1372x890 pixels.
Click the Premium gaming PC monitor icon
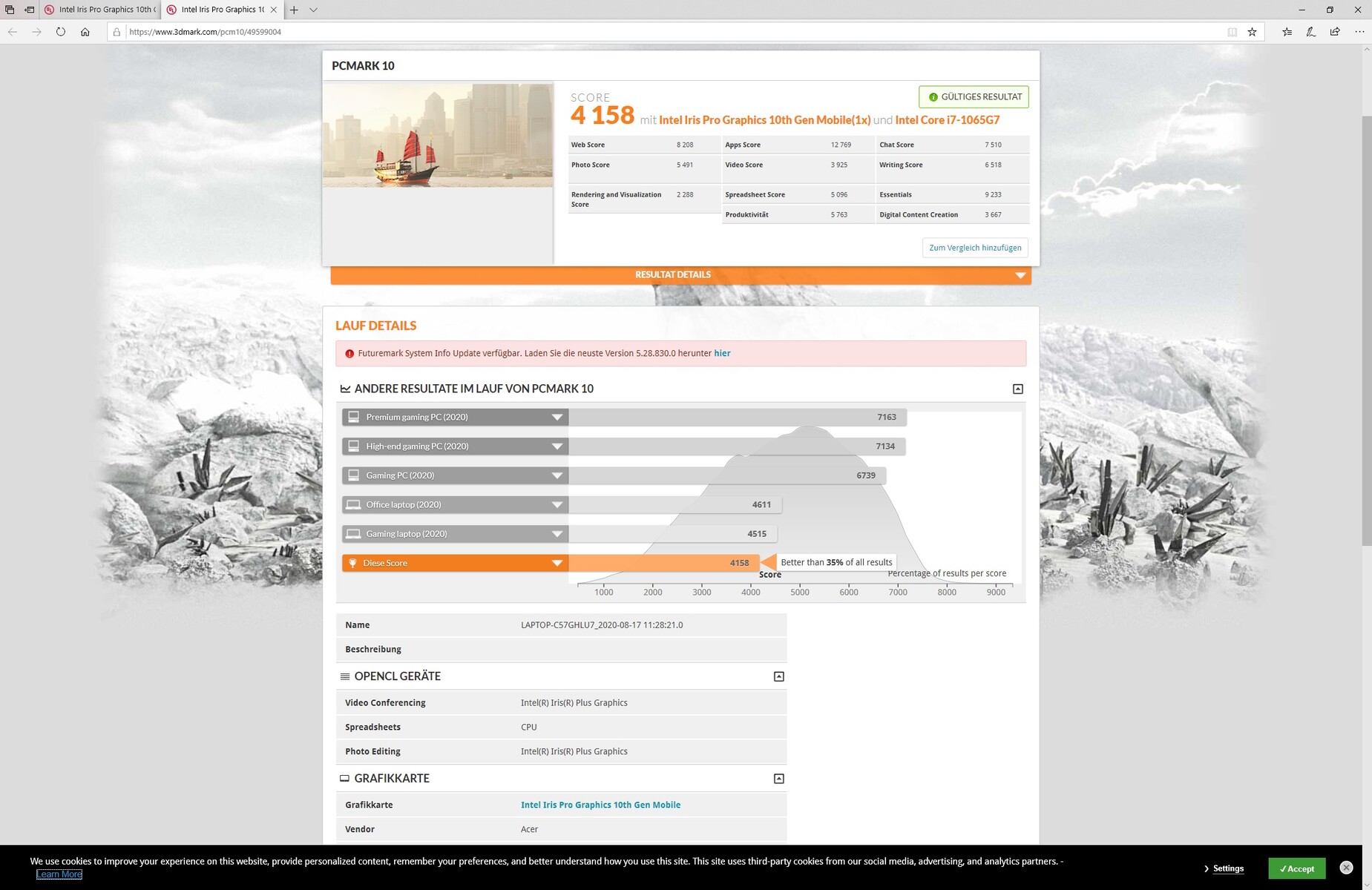354,417
